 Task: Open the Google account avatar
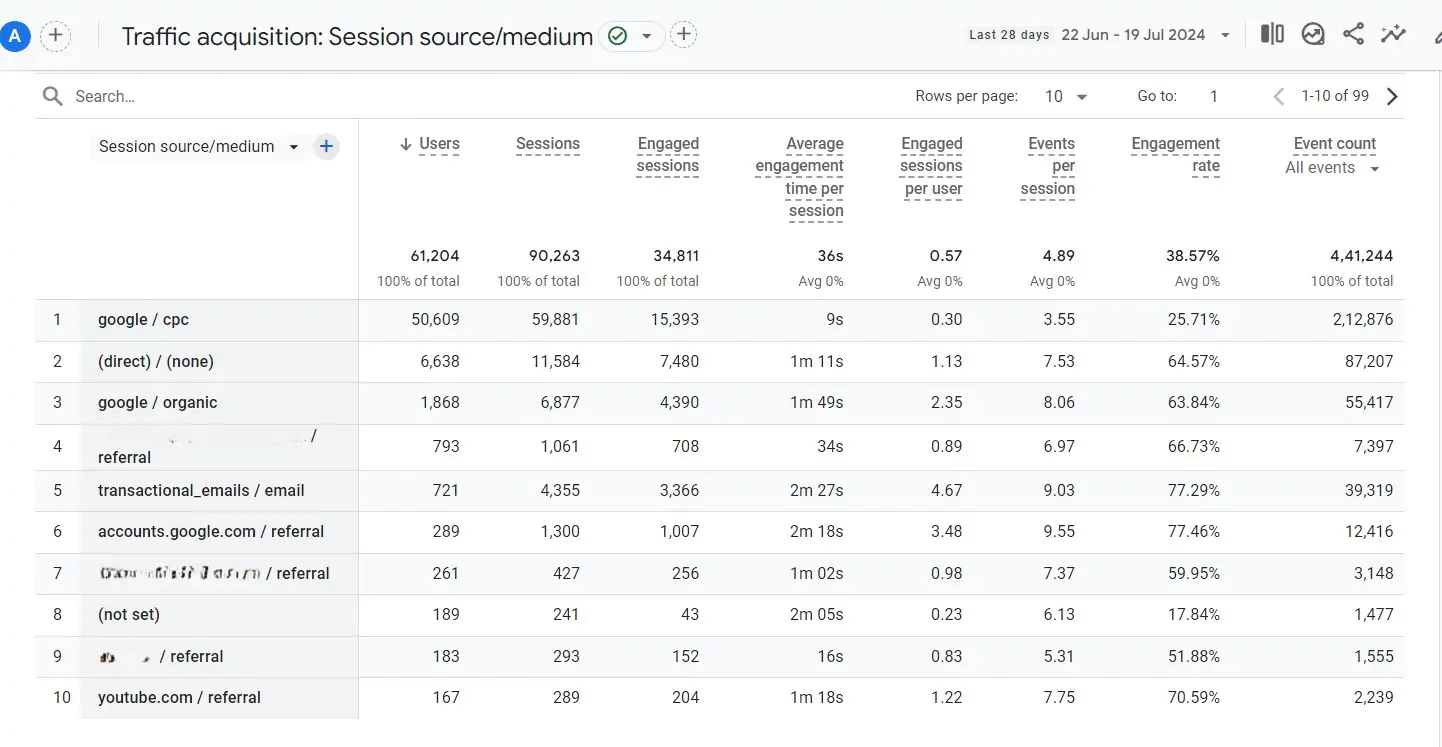[15, 36]
